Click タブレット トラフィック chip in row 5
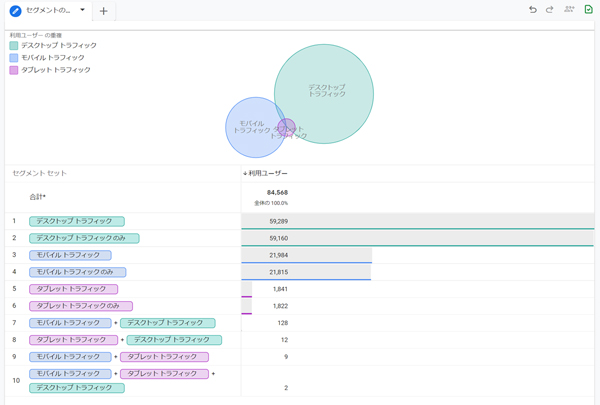Viewport: 600px width, 405px height. 73,289
